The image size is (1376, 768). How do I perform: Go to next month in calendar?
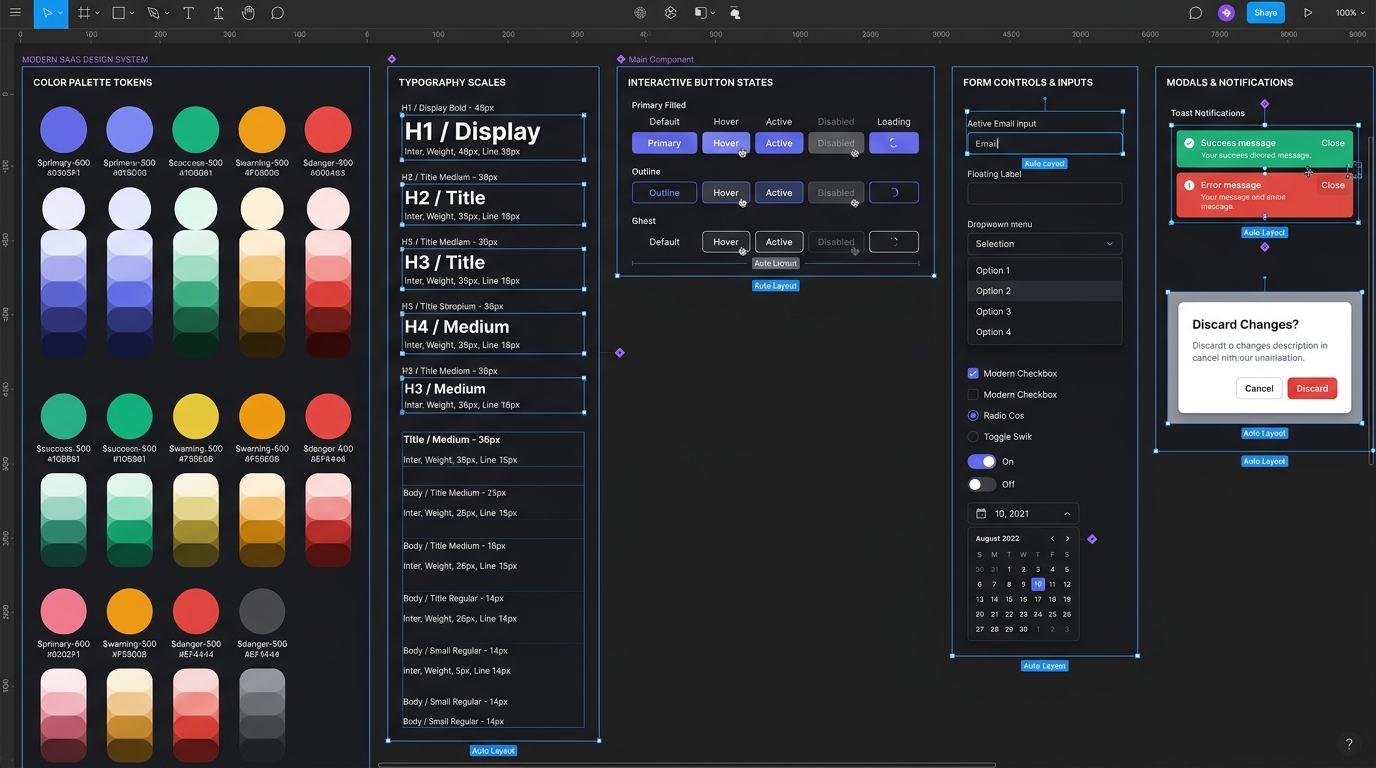click(x=1067, y=538)
